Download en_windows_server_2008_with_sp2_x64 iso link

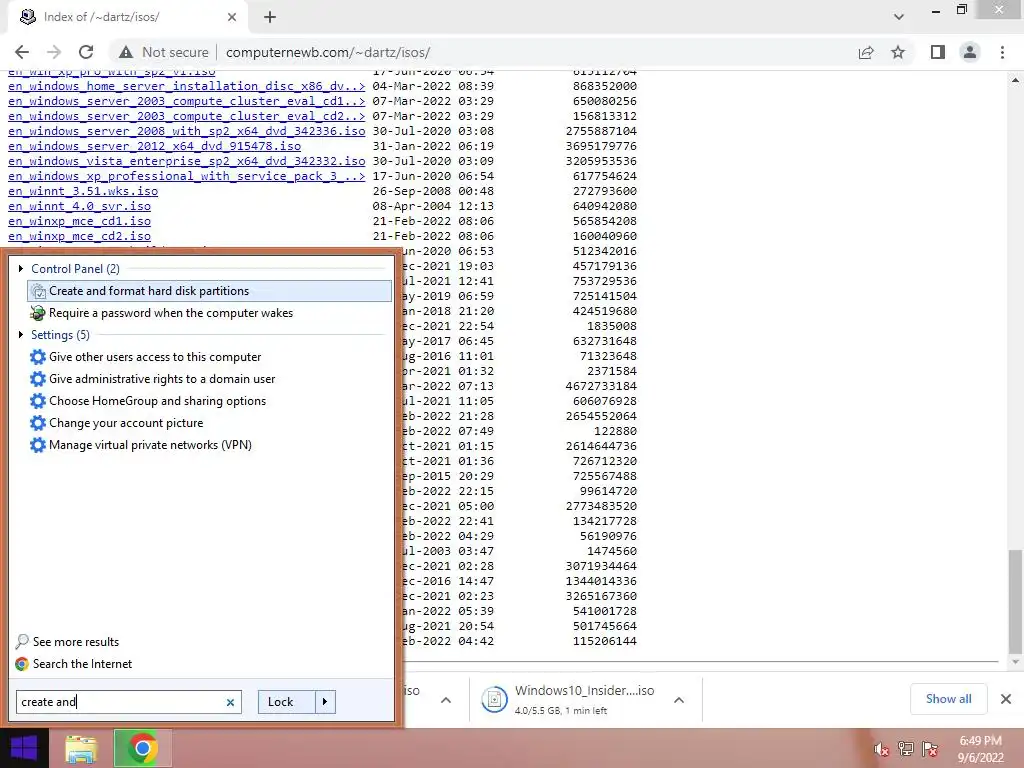(x=187, y=131)
